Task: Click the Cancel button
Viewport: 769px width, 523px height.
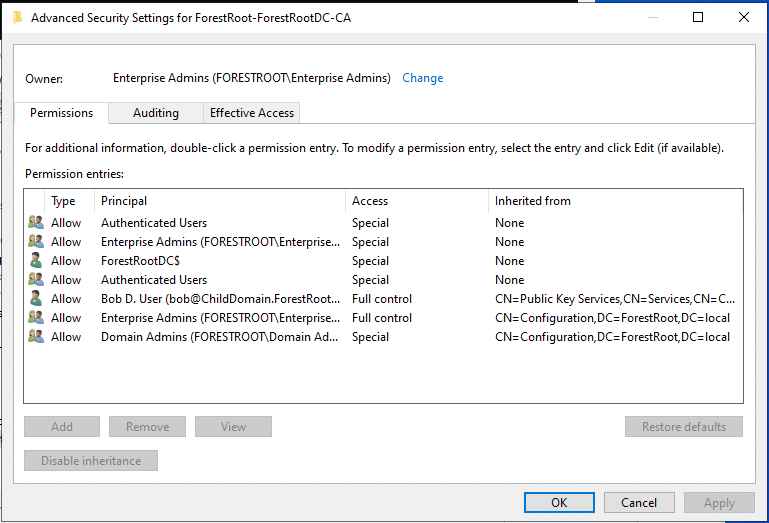Action: (639, 502)
